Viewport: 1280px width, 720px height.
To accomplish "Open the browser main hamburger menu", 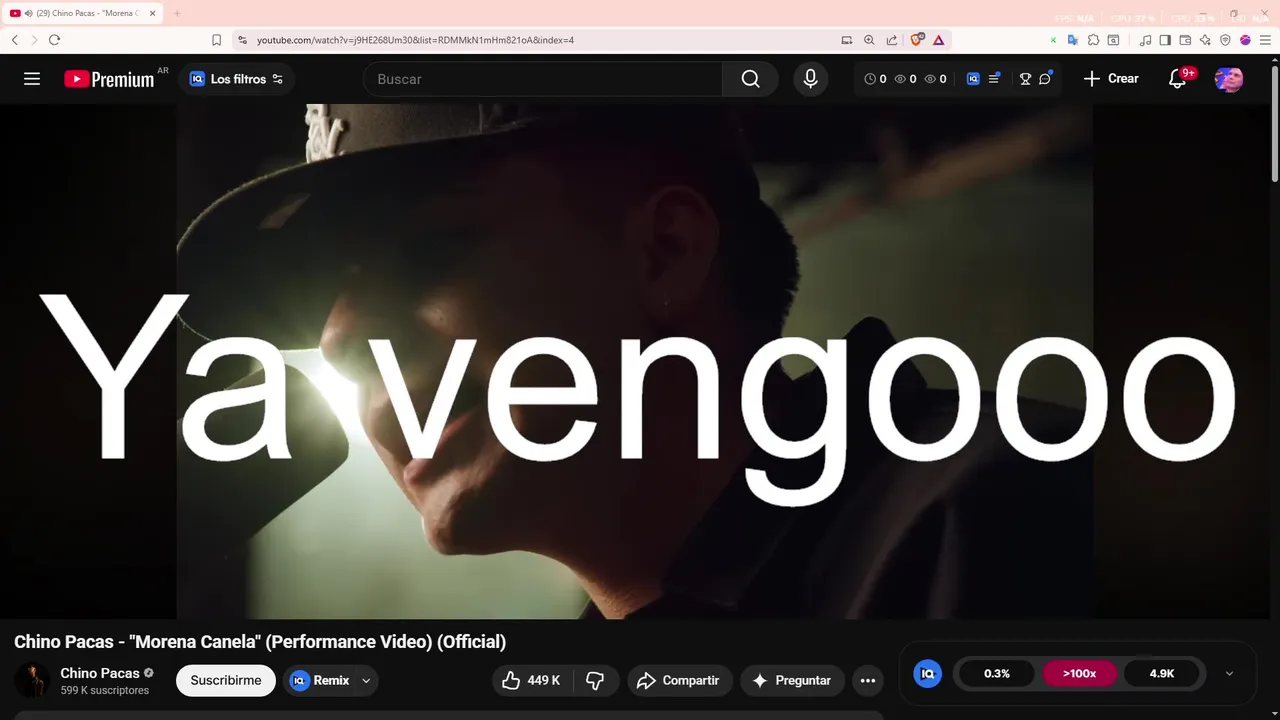I will [x=1265, y=40].
